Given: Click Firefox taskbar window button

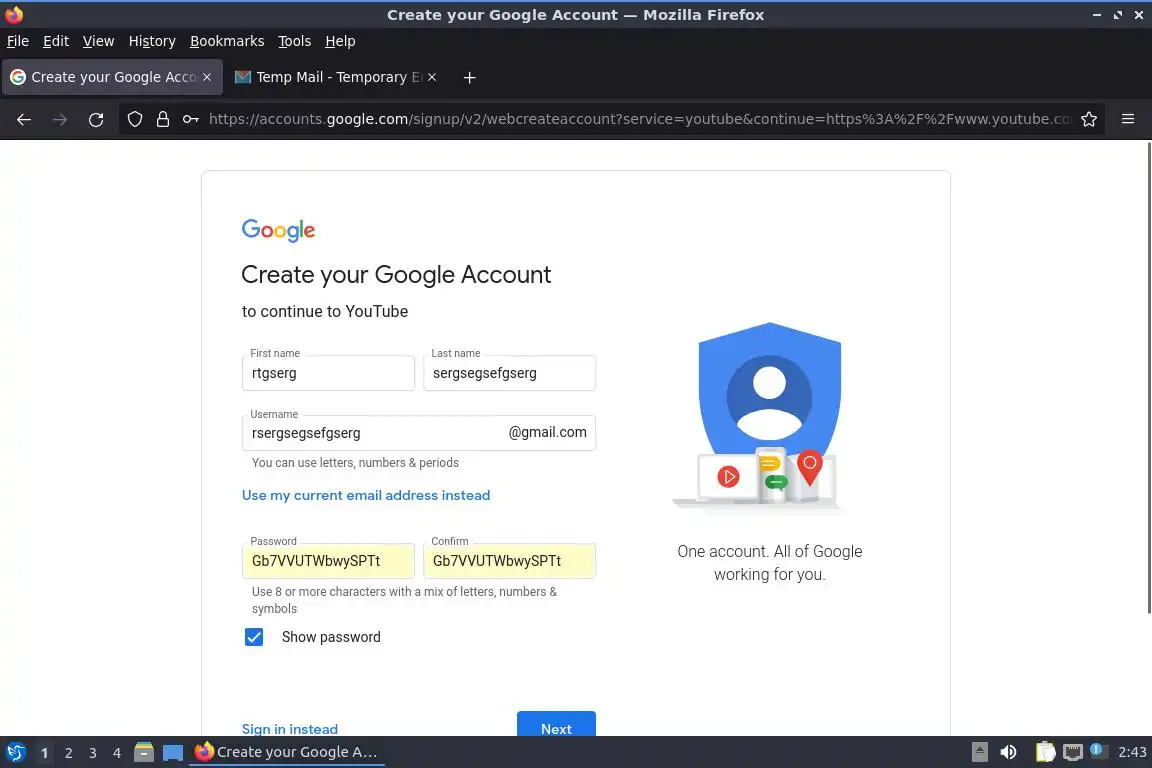Looking at the screenshot, I should tap(287, 752).
